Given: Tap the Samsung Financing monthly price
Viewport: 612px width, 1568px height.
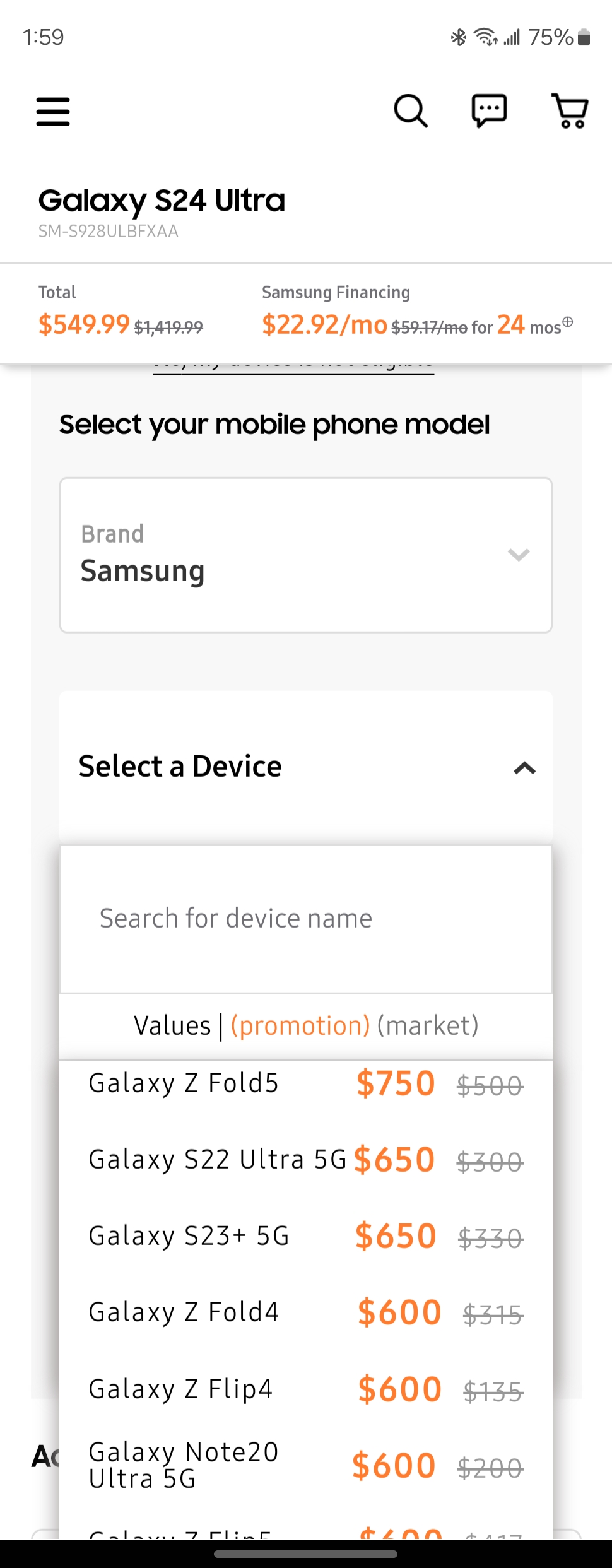Looking at the screenshot, I should click(325, 324).
